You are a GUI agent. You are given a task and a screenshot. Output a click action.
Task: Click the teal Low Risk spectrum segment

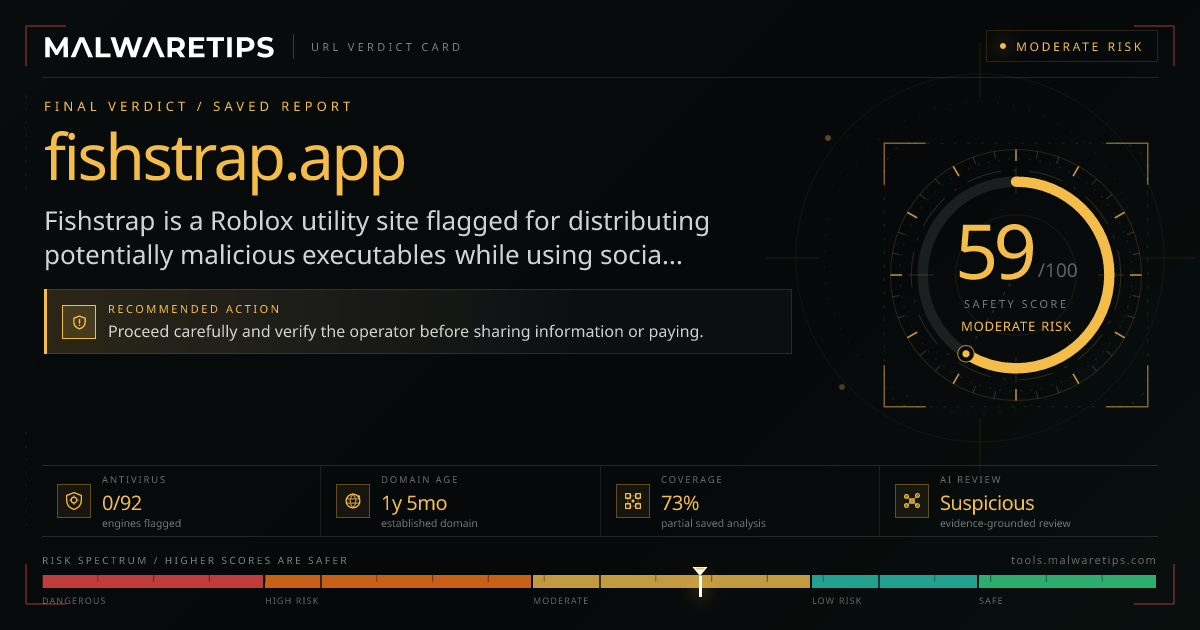point(894,581)
